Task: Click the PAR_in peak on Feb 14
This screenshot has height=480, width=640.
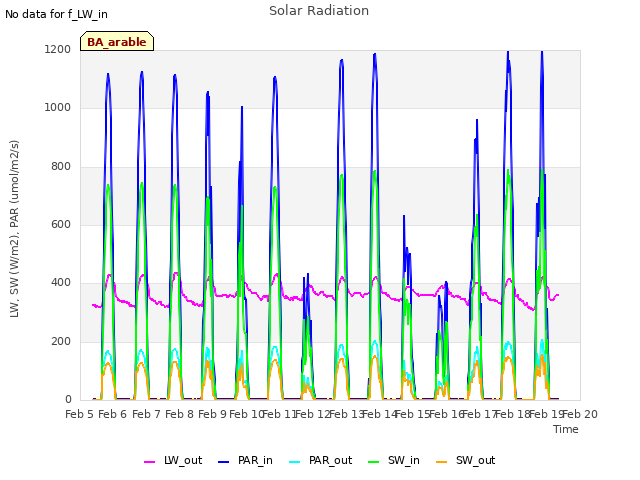Action: pyautogui.click(x=375, y=54)
